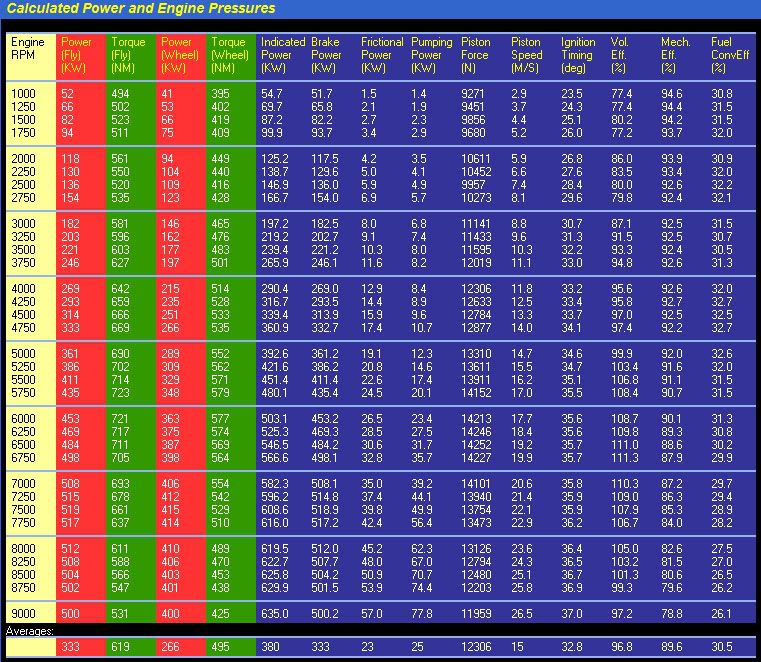Image resolution: width=761 pixels, height=662 pixels.
Task: Click the red Power (Fly) column header
Action: pyautogui.click(x=76, y=55)
